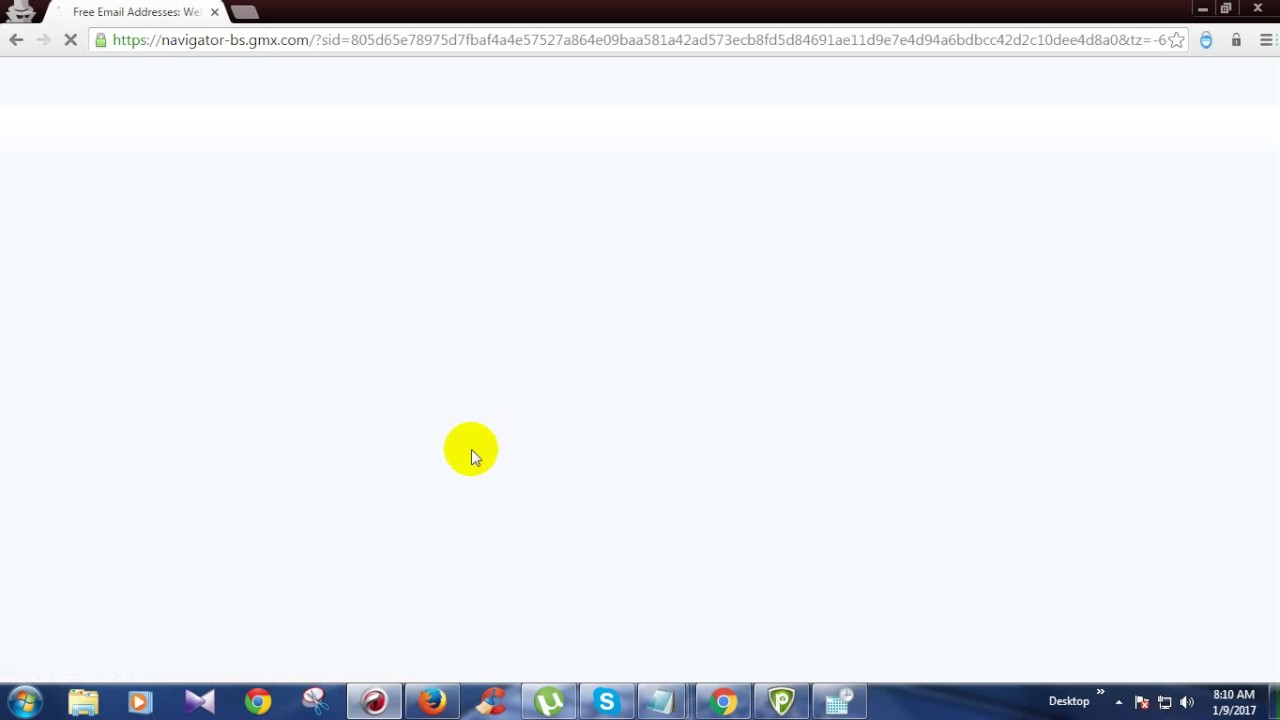
Task: Close the Free Email Addresses tab
Action: [214, 12]
